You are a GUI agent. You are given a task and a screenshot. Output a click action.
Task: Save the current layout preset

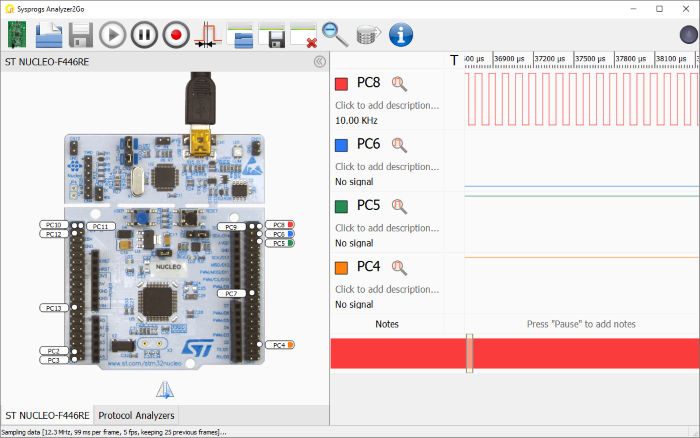point(272,34)
